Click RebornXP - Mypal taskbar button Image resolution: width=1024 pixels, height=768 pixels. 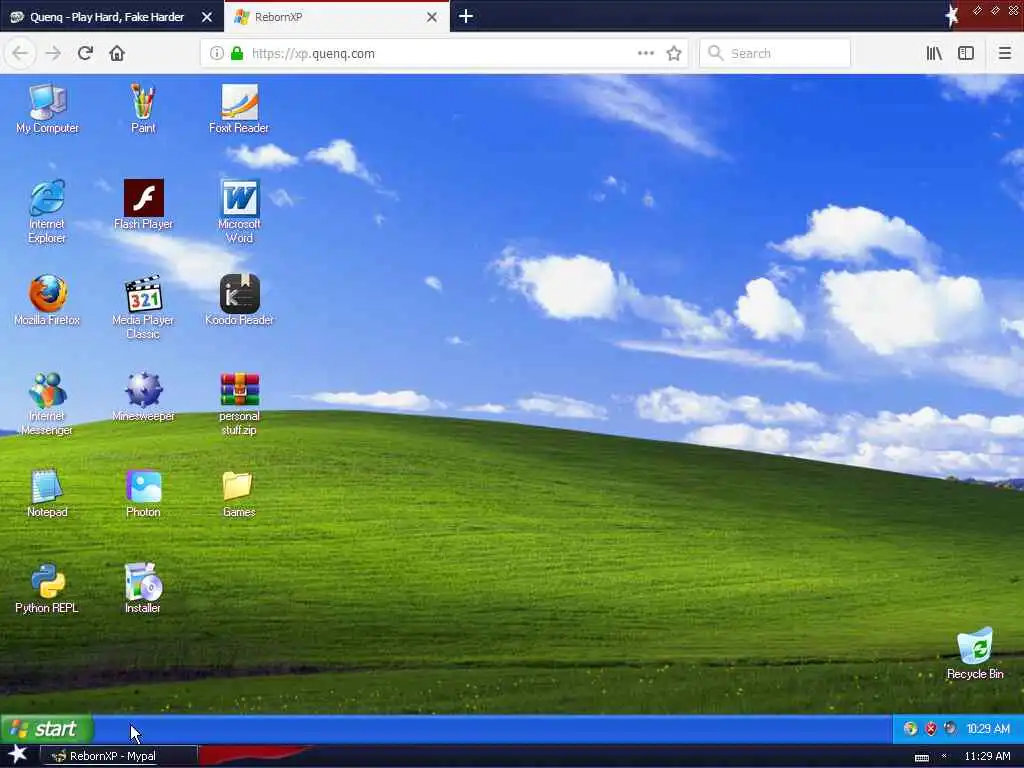(x=119, y=756)
